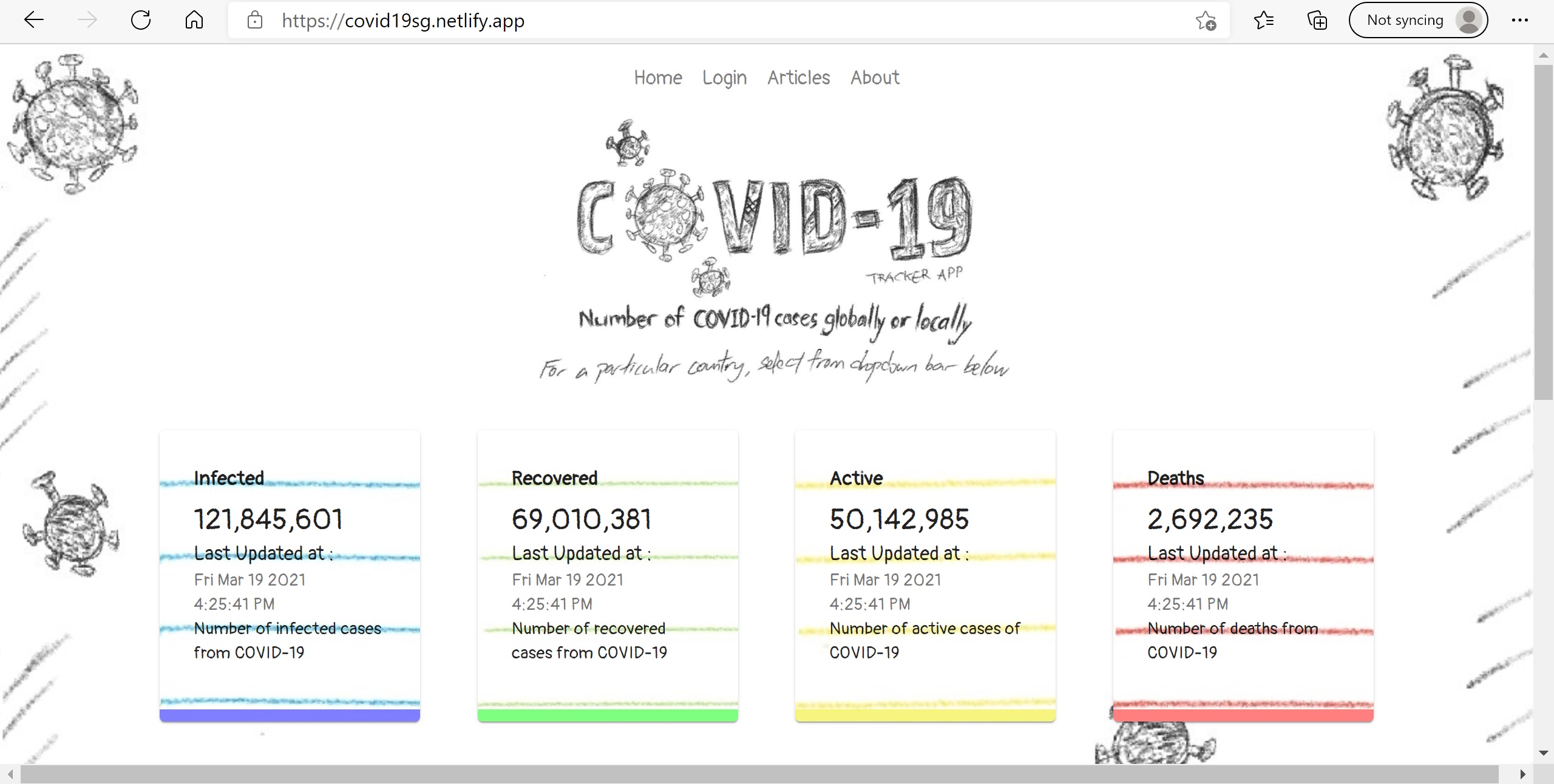Click the address bar URL field
Image resolution: width=1554 pixels, height=784 pixels.
(728, 20)
